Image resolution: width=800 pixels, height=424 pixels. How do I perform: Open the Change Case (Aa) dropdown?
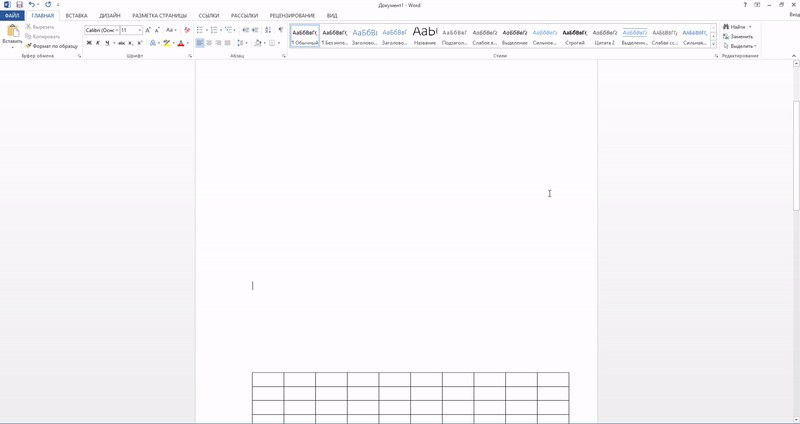(171, 30)
